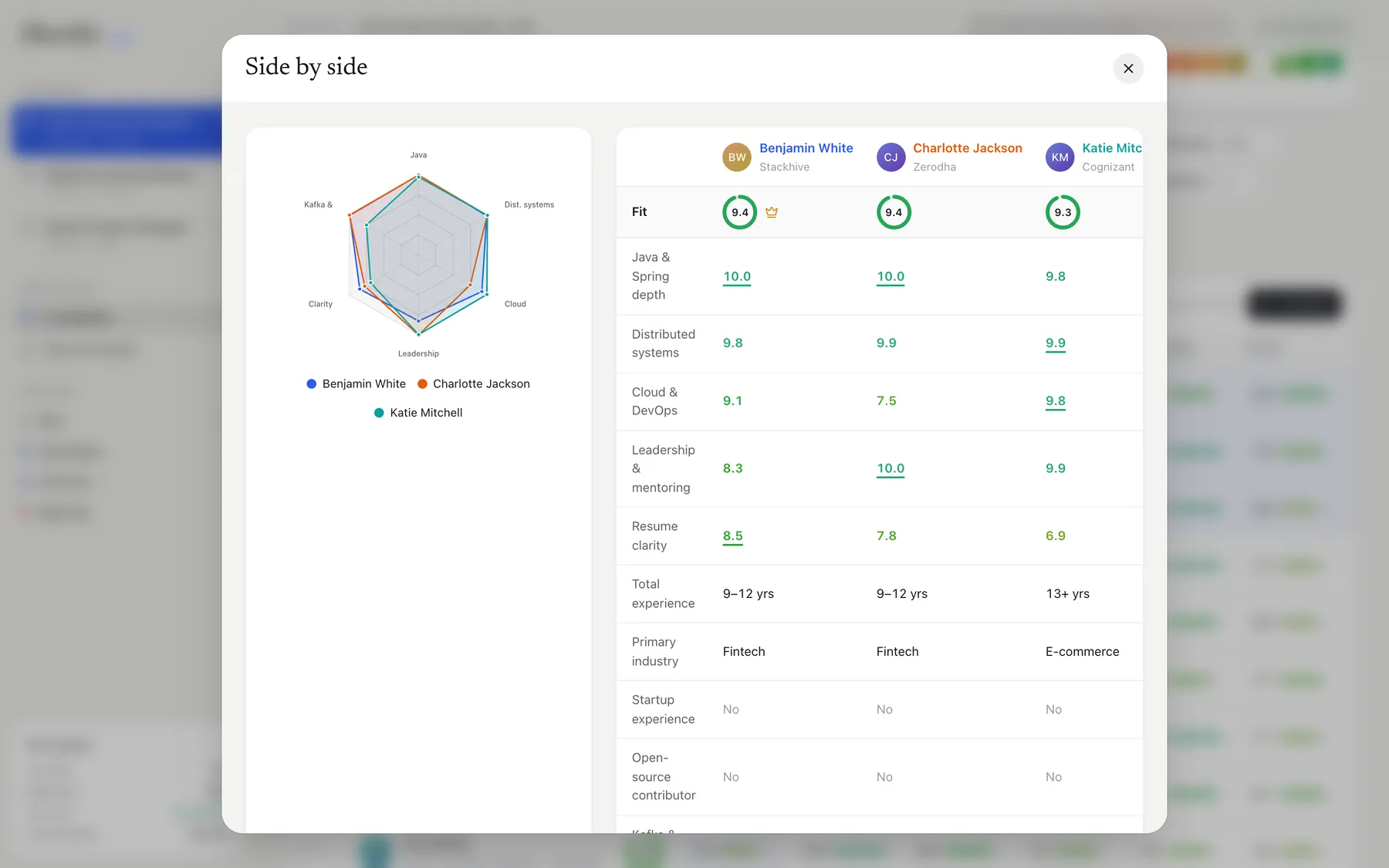Image resolution: width=1389 pixels, height=868 pixels.
Task: Click the Stackhive company text
Action: pos(785,167)
